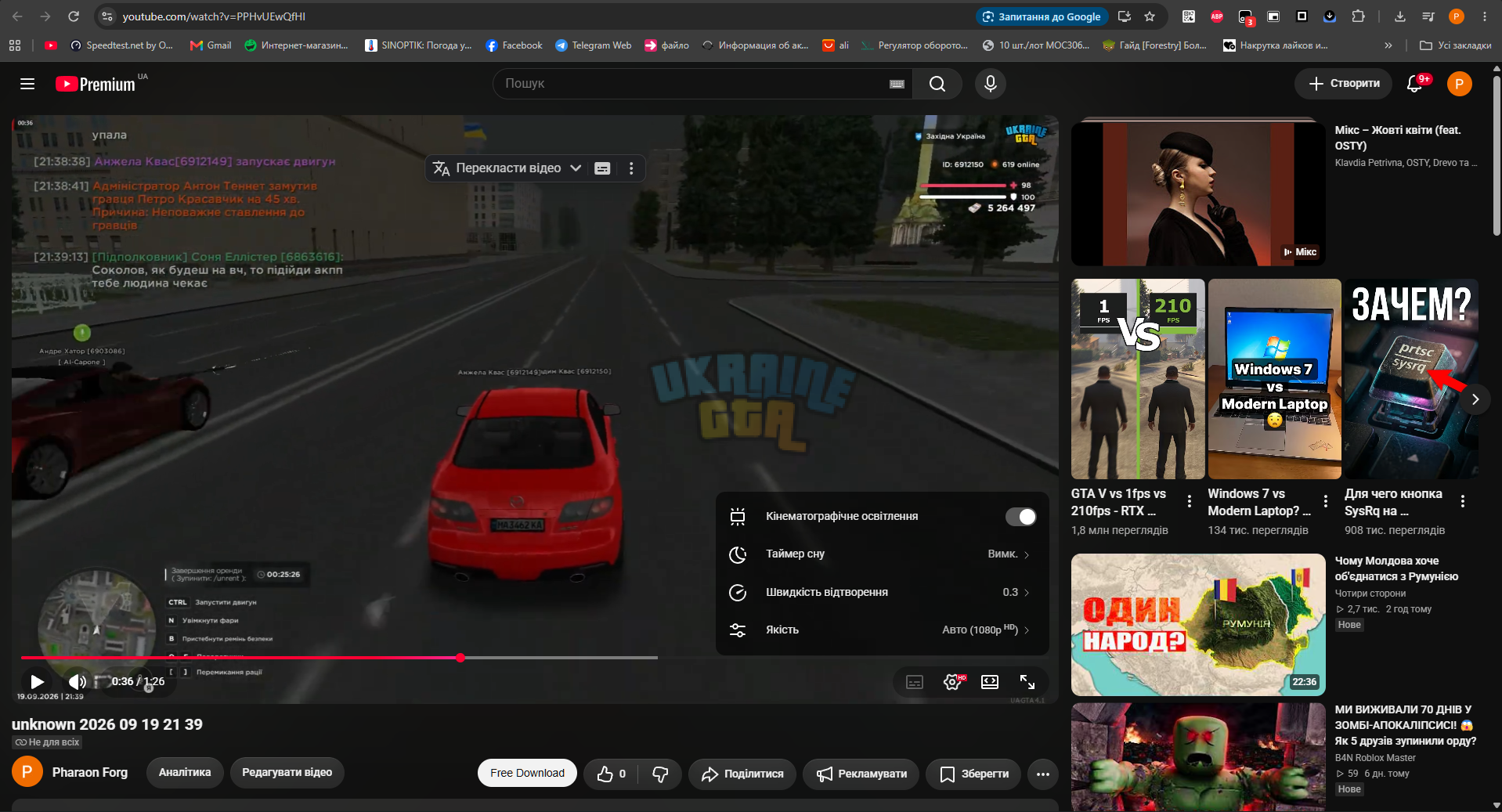
Task: Toggle Кінематографічне освітлення switch
Action: [1021, 517]
